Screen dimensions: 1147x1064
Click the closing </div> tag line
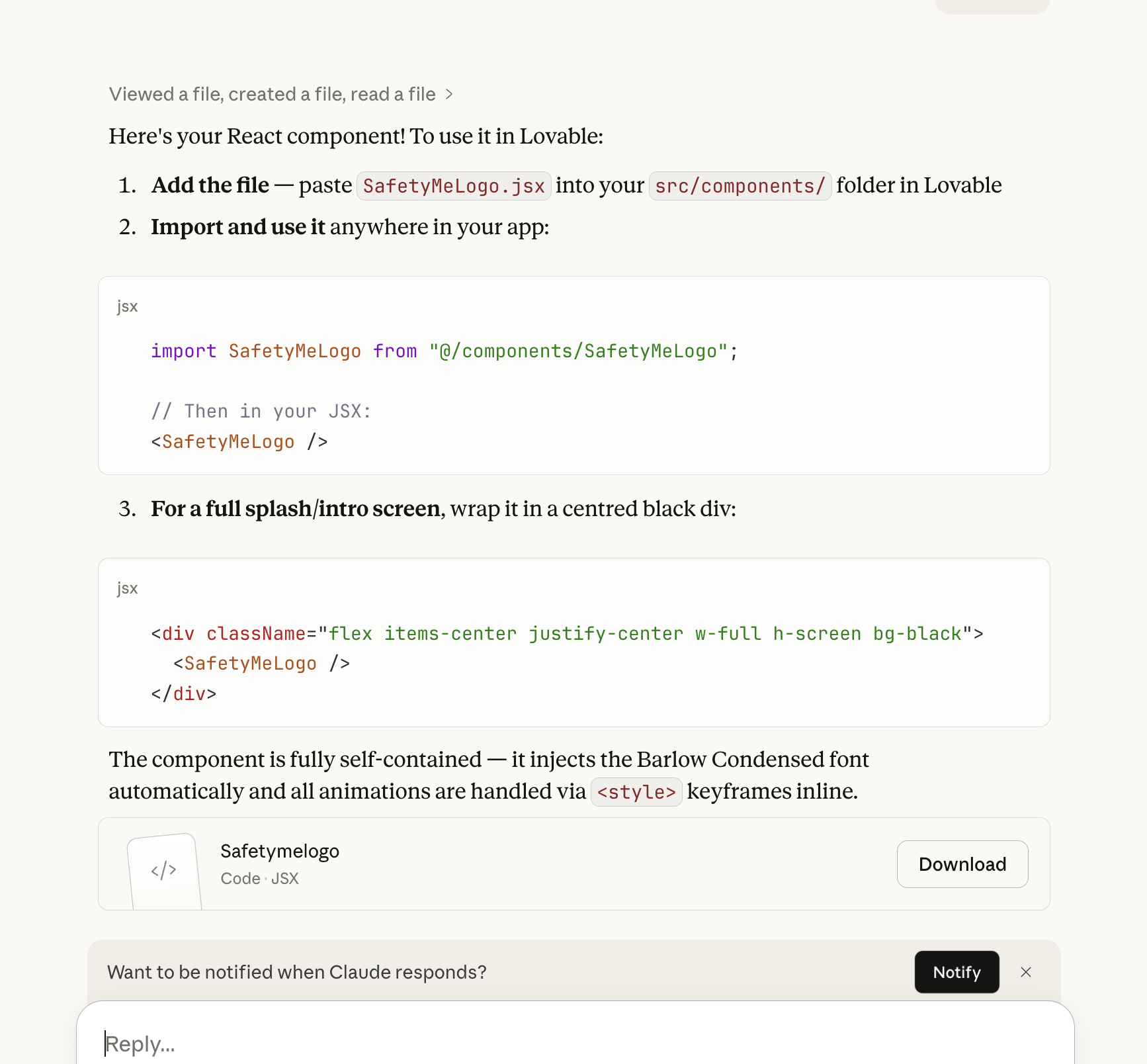point(183,694)
